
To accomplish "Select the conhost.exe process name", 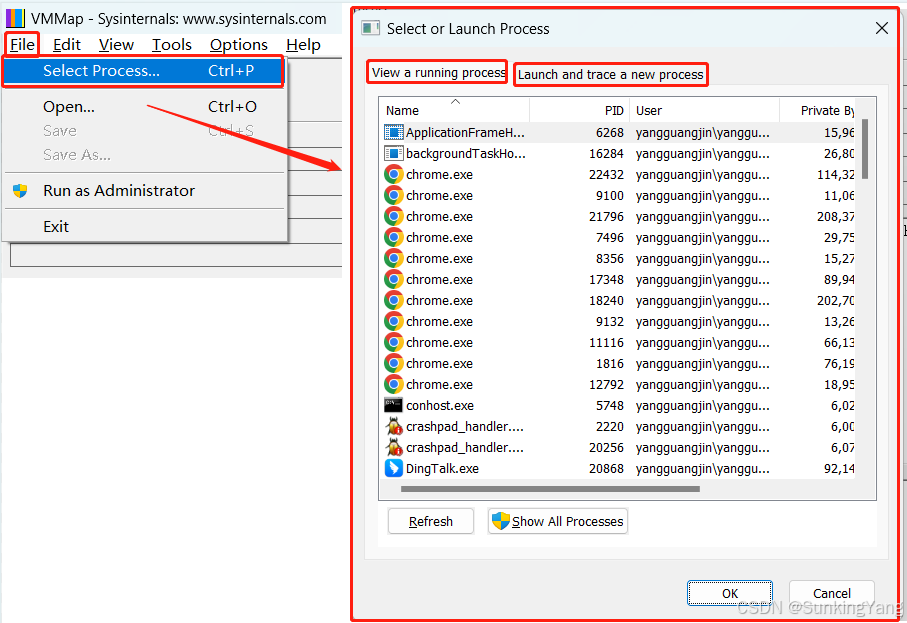I will pyautogui.click(x=440, y=405).
